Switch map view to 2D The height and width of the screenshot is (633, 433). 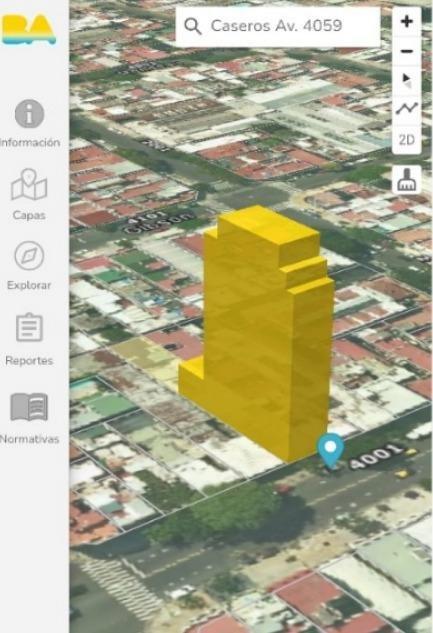(x=407, y=140)
